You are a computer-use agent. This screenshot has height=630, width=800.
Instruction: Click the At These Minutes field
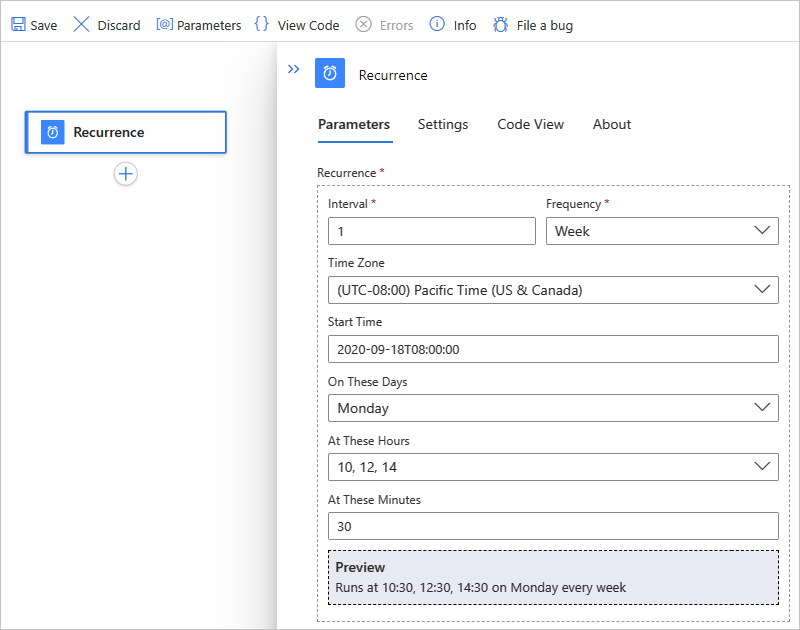click(x=552, y=526)
